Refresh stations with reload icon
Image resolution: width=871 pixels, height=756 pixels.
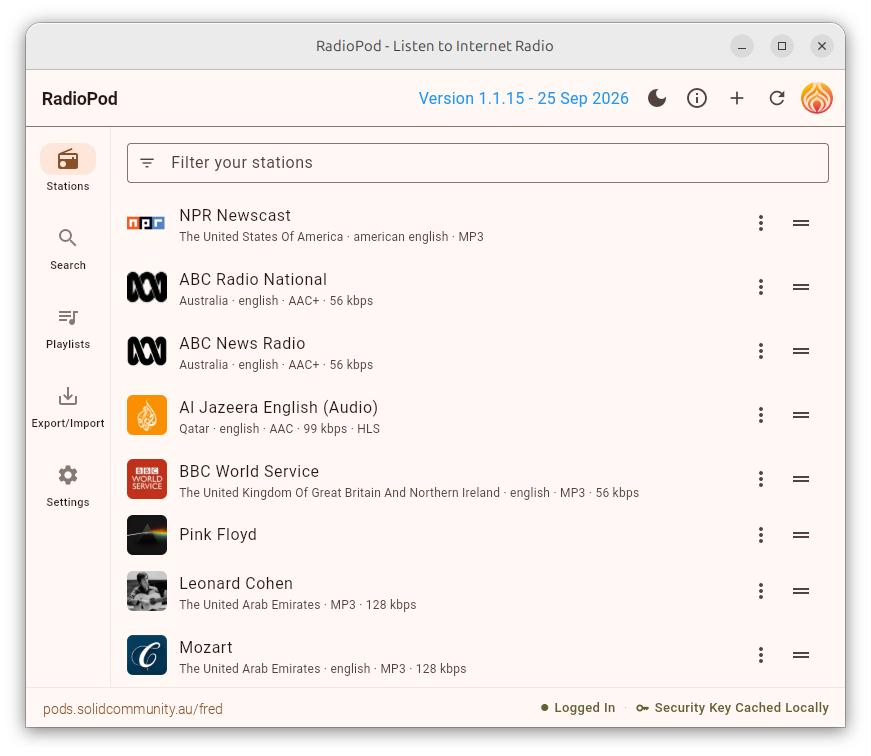pyautogui.click(x=777, y=98)
